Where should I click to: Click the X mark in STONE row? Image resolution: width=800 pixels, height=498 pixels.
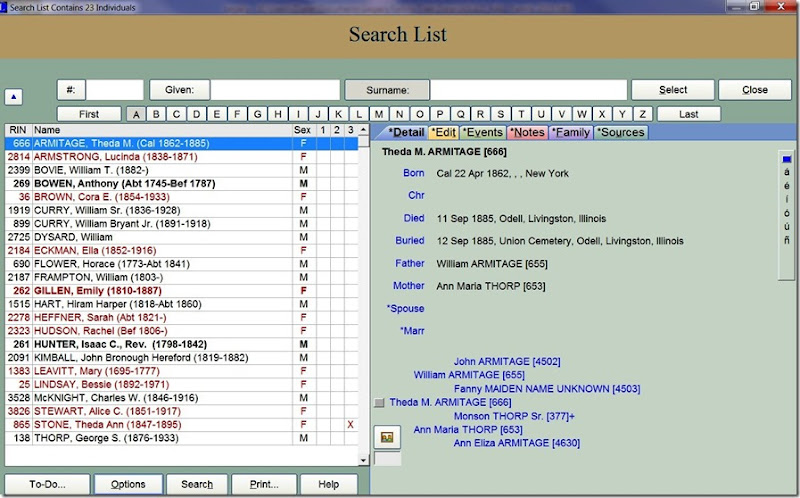pos(351,425)
